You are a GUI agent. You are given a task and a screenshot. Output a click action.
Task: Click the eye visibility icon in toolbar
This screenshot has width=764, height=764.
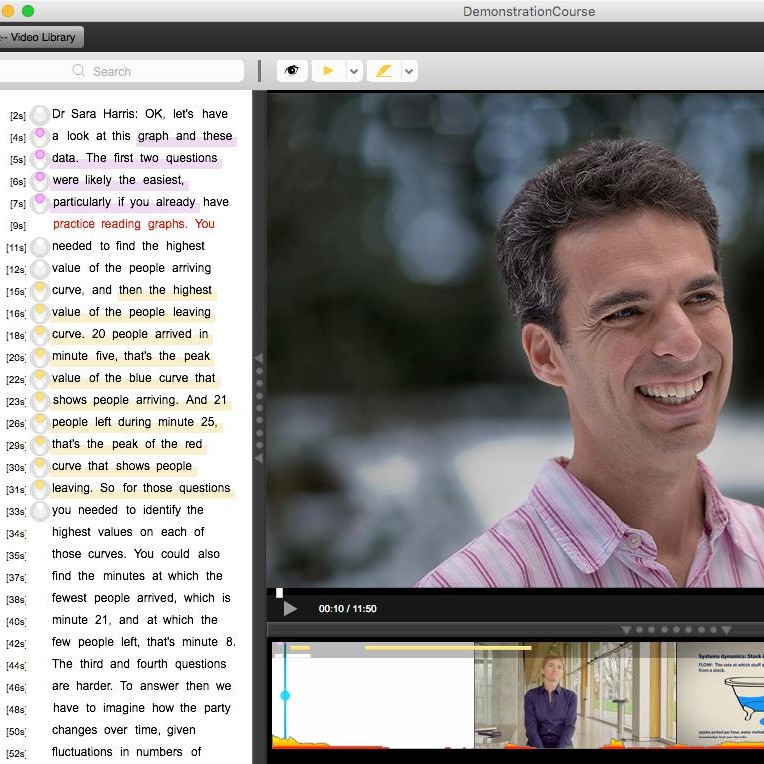coord(292,71)
